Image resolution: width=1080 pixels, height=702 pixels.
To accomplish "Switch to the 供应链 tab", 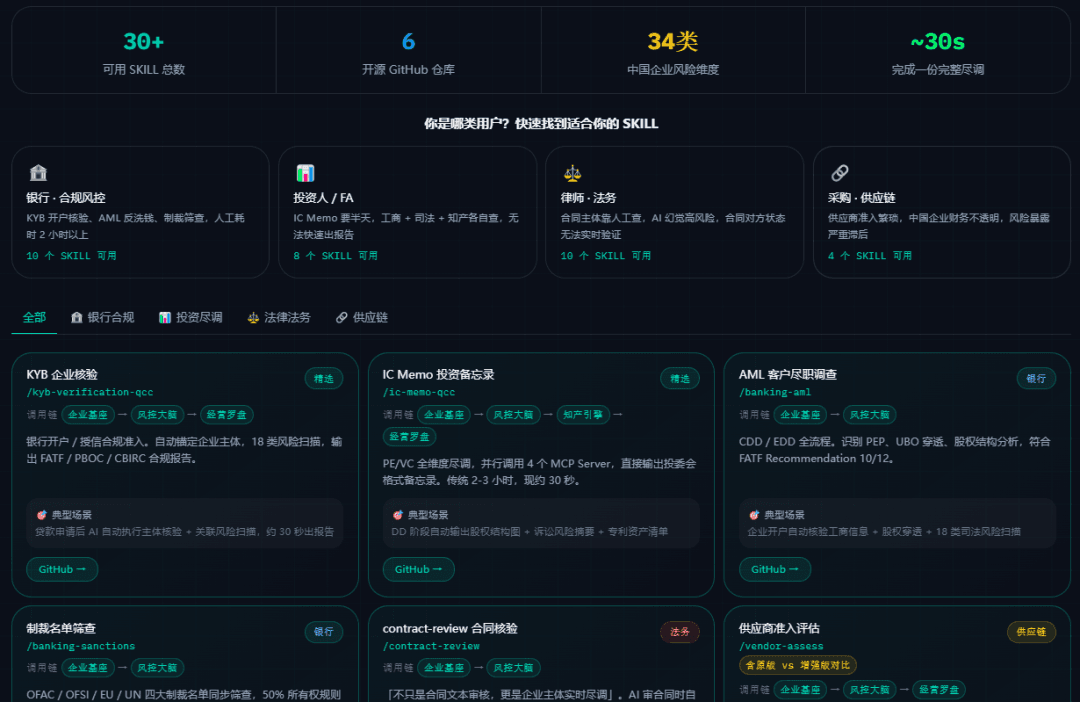I will coord(362,317).
